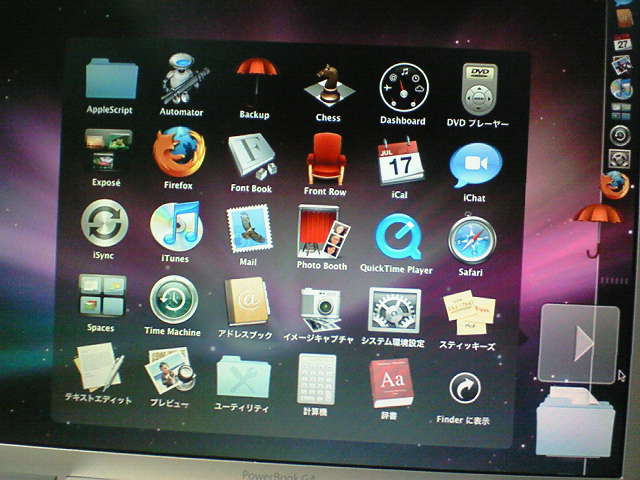Image resolution: width=640 pixels, height=480 pixels.
Task: Open QuickTime Player
Action: click(x=398, y=236)
